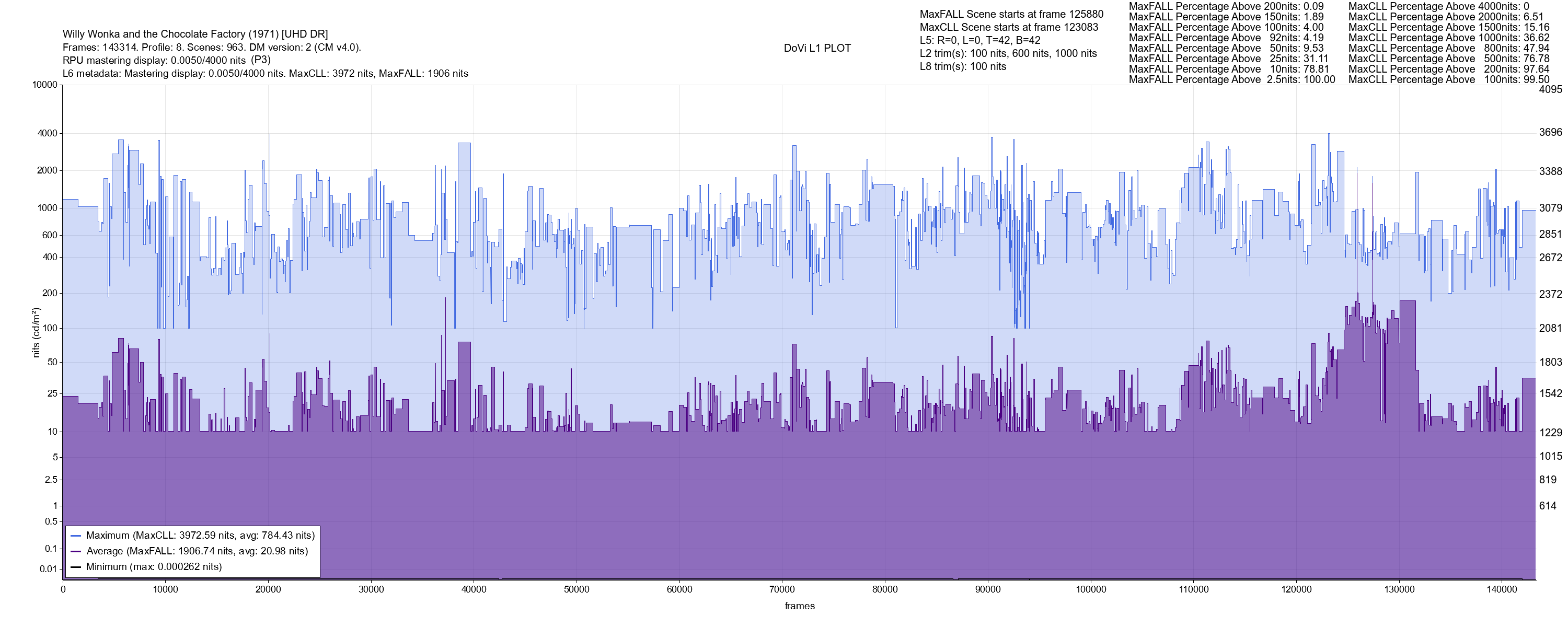Image resolution: width=1568 pixels, height=627 pixels.
Task: Click the DoVi L1 PLOT title
Action: pyautogui.click(x=817, y=49)
